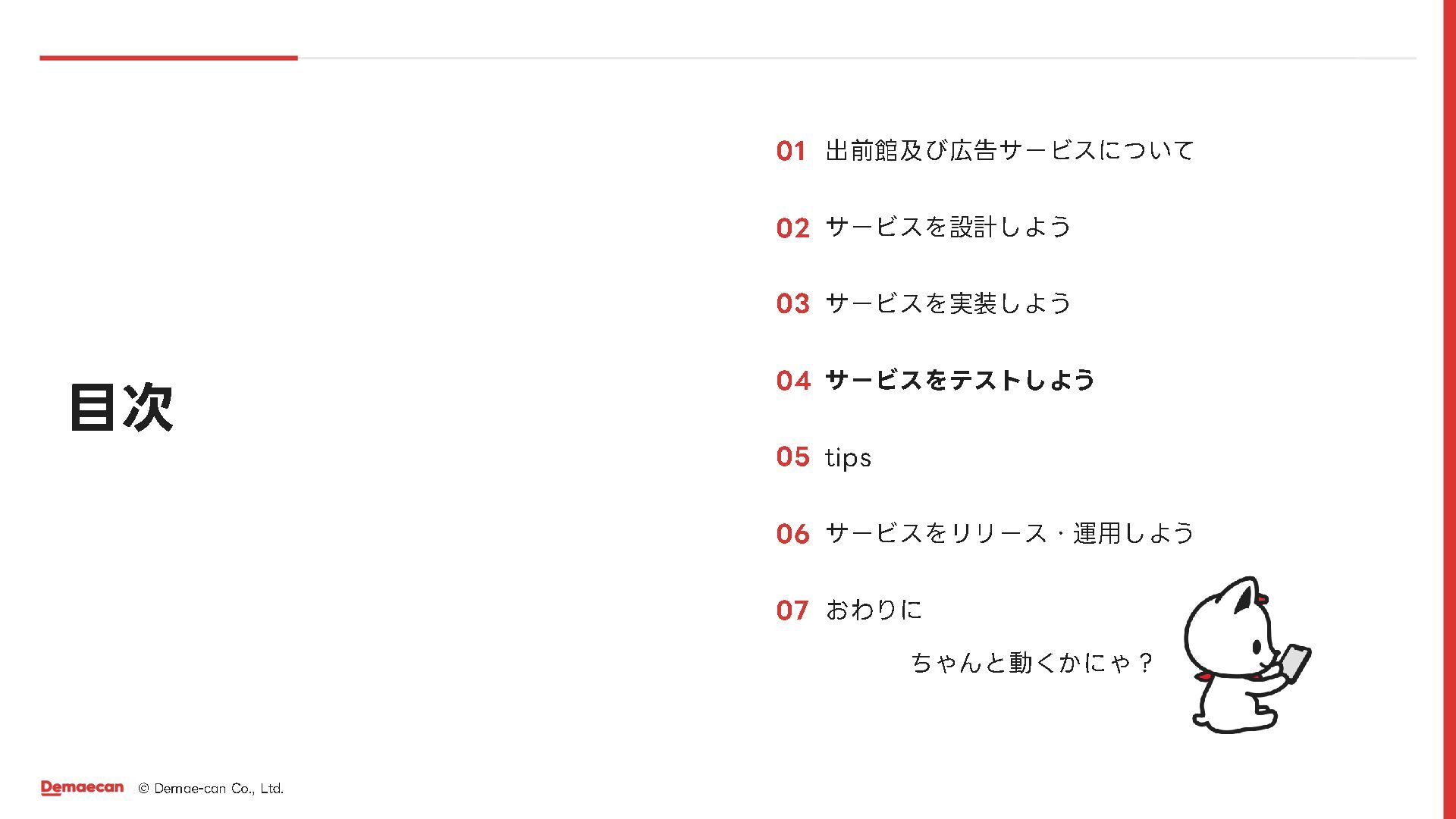The image size is (1456, 819).
Task: Click the red number 03
Action: point(792,304)
